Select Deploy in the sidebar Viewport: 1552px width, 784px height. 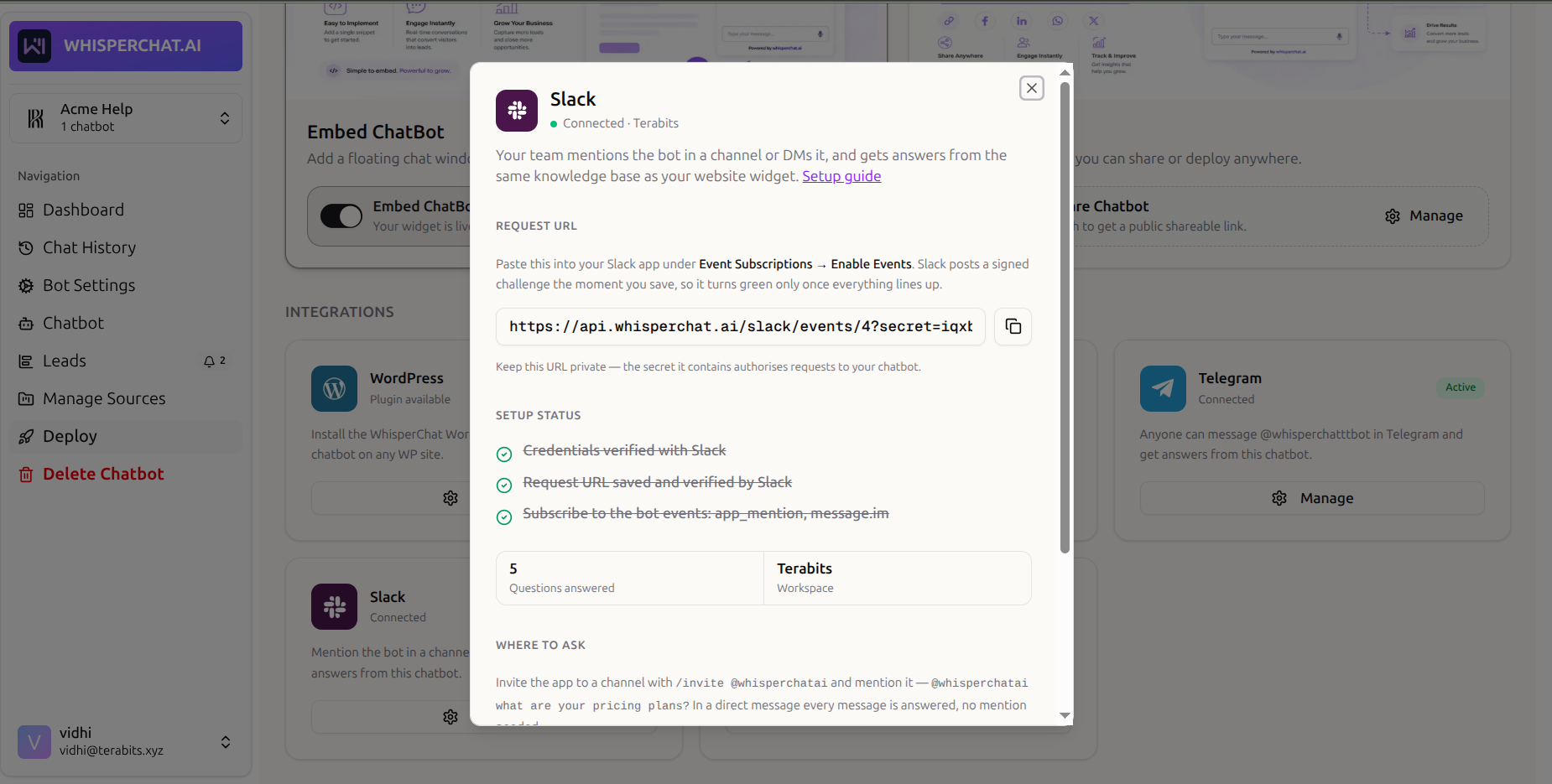tap(126, 436)
